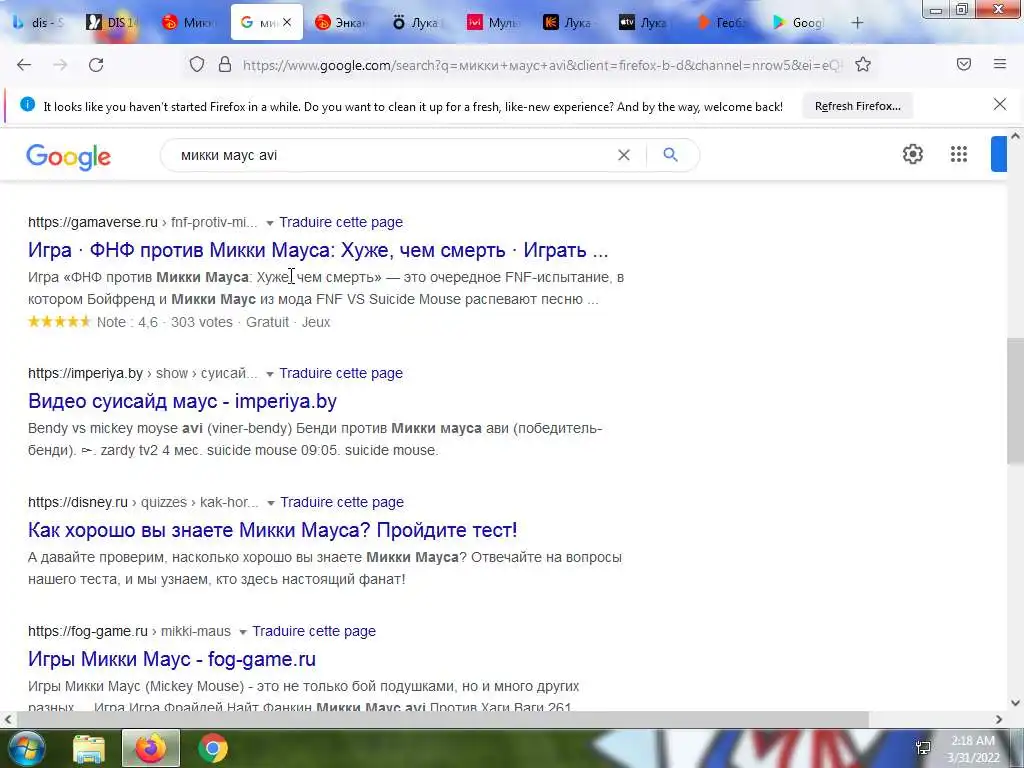Reload the current page
Image resolution: width=1024 pixels, height=768 pixels.
pyautogui.click(x=96, y=65)
